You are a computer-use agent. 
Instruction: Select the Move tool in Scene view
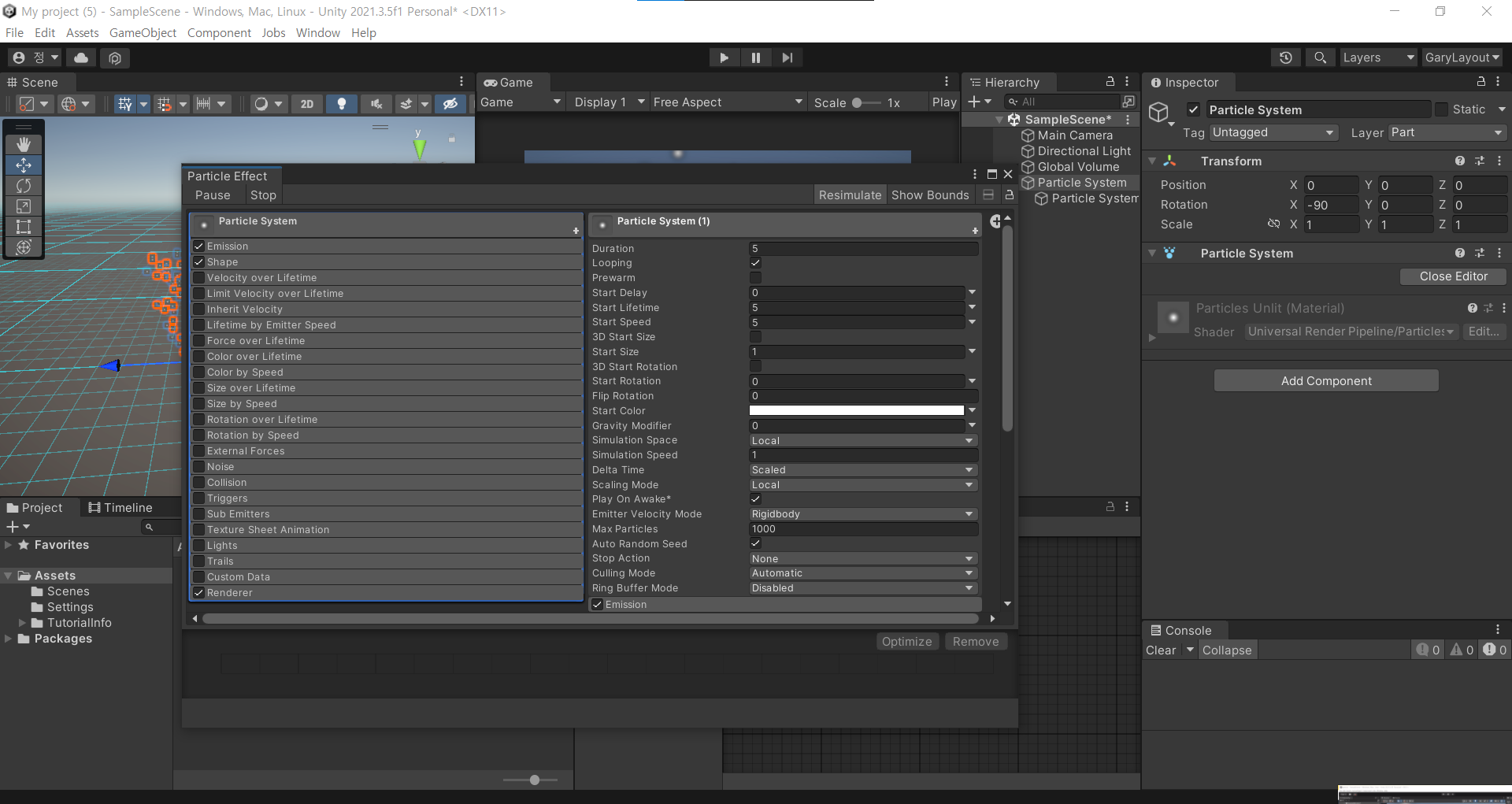coord(24,165)
